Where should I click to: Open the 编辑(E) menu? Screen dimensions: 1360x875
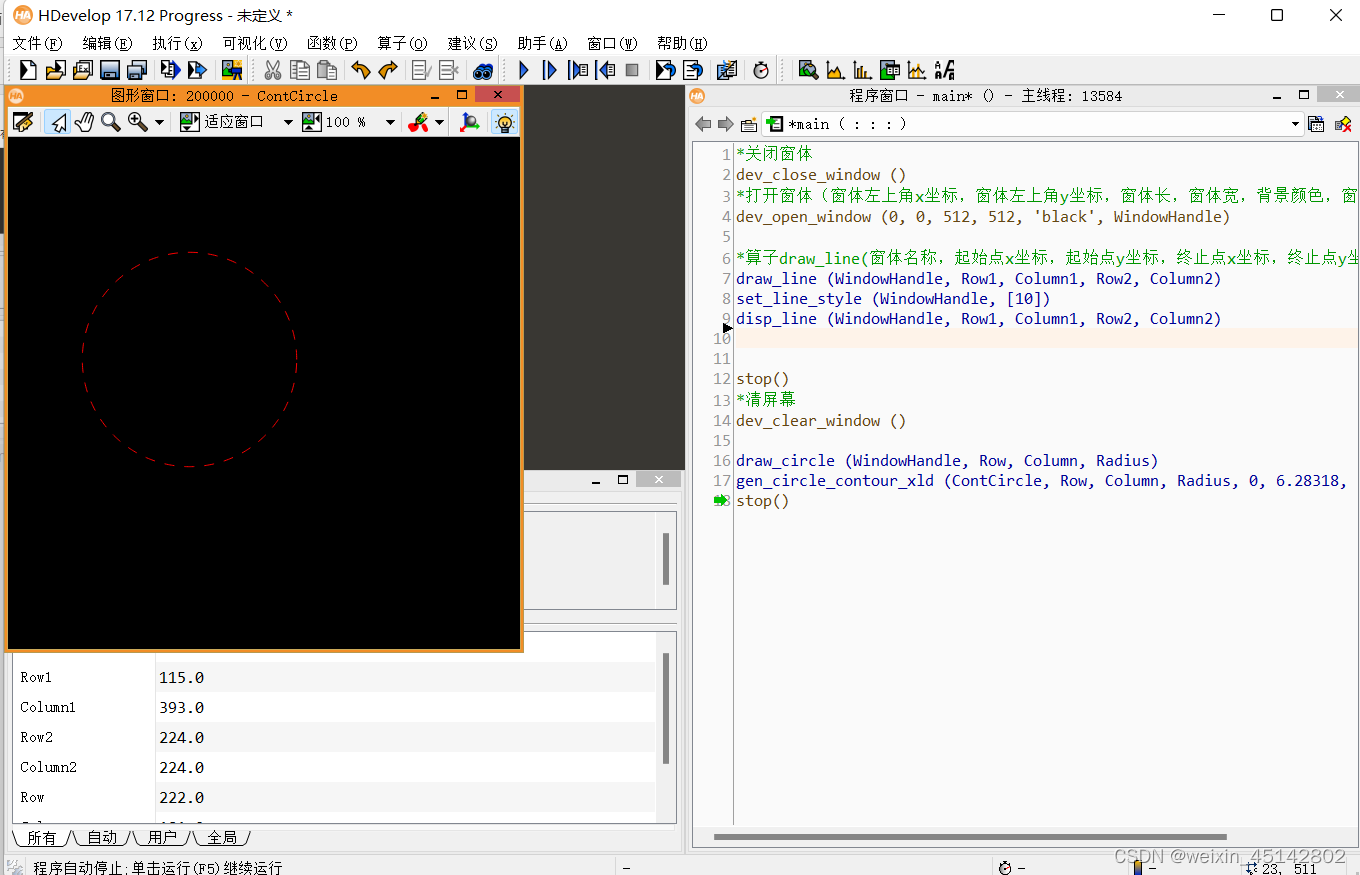(107, 43)
